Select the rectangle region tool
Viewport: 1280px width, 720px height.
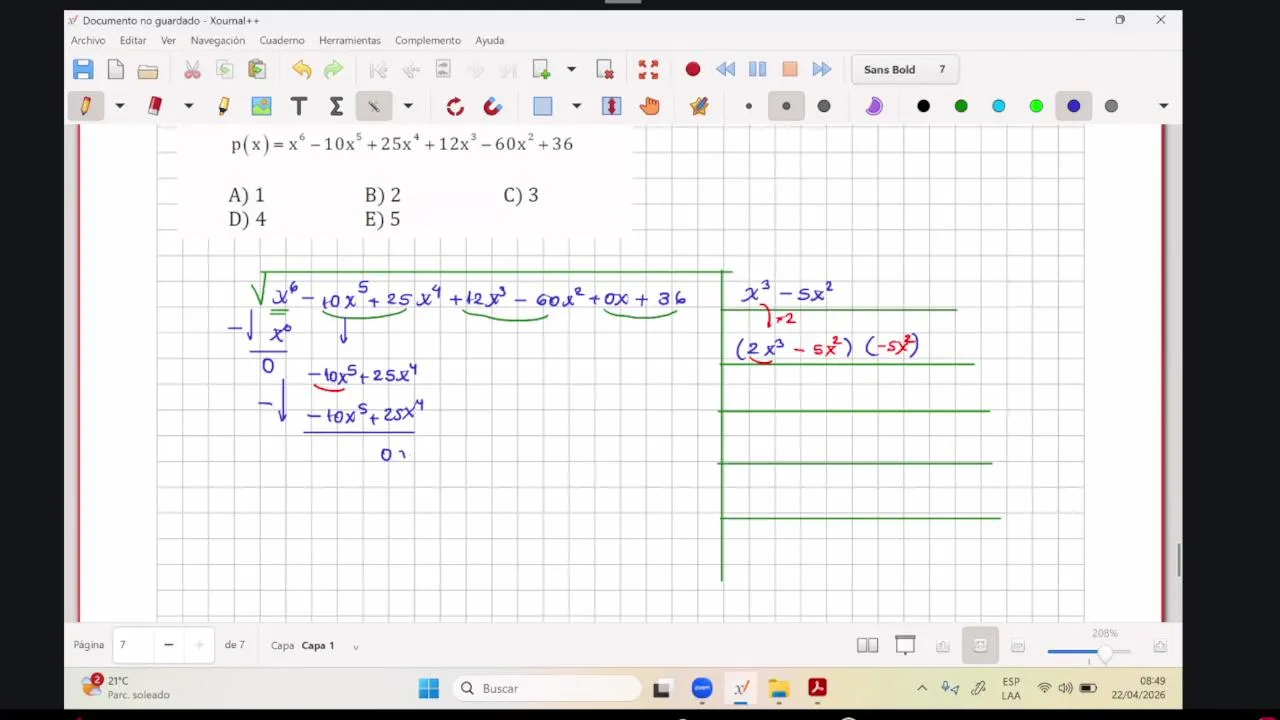pos(542,106)
